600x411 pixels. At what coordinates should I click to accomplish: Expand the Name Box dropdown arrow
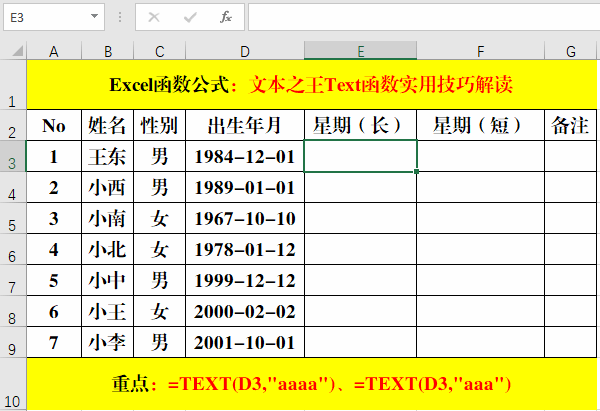pos(95,17)
